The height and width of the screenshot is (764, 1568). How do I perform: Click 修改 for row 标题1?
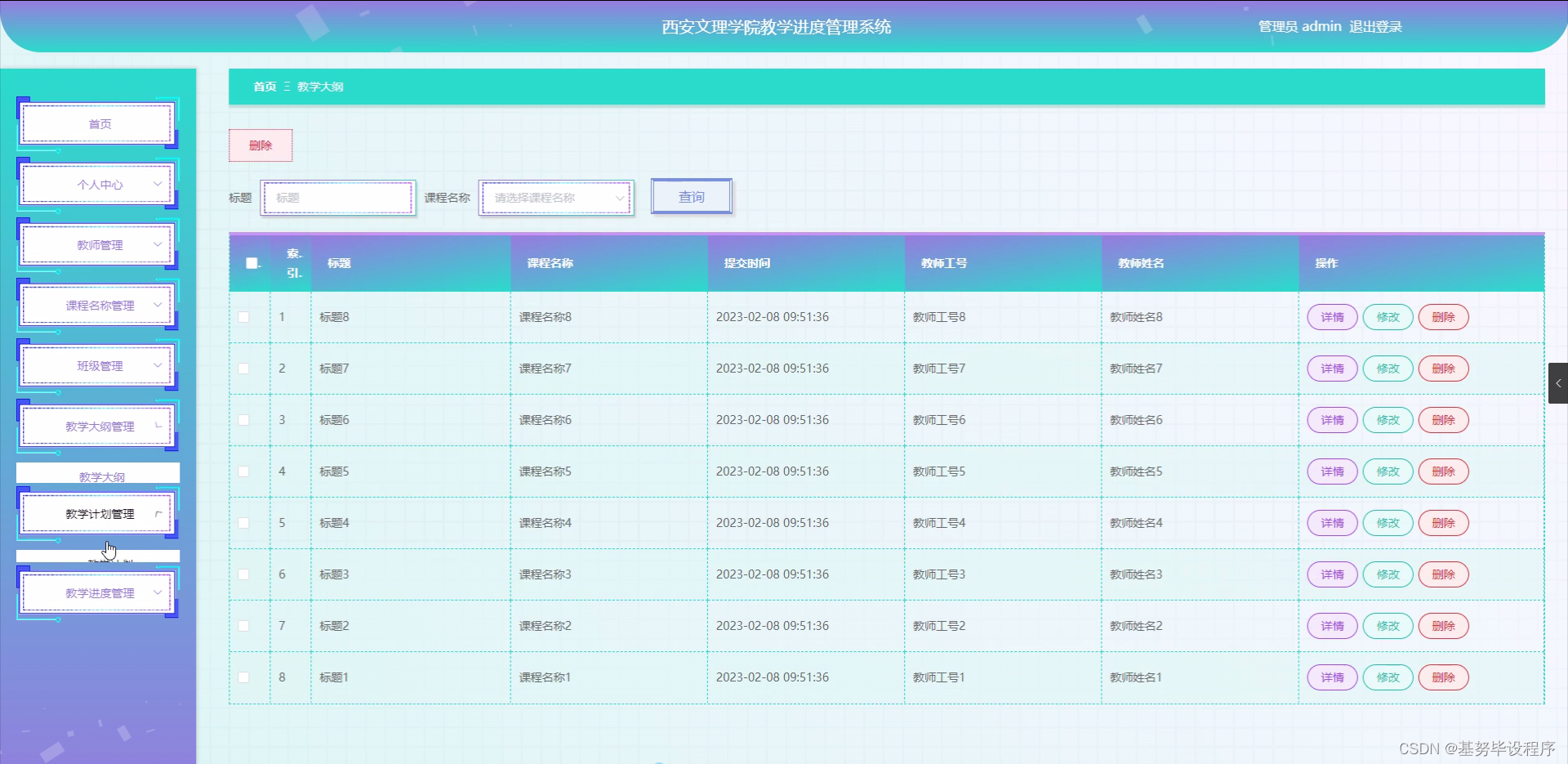(x=1388, y=677)
